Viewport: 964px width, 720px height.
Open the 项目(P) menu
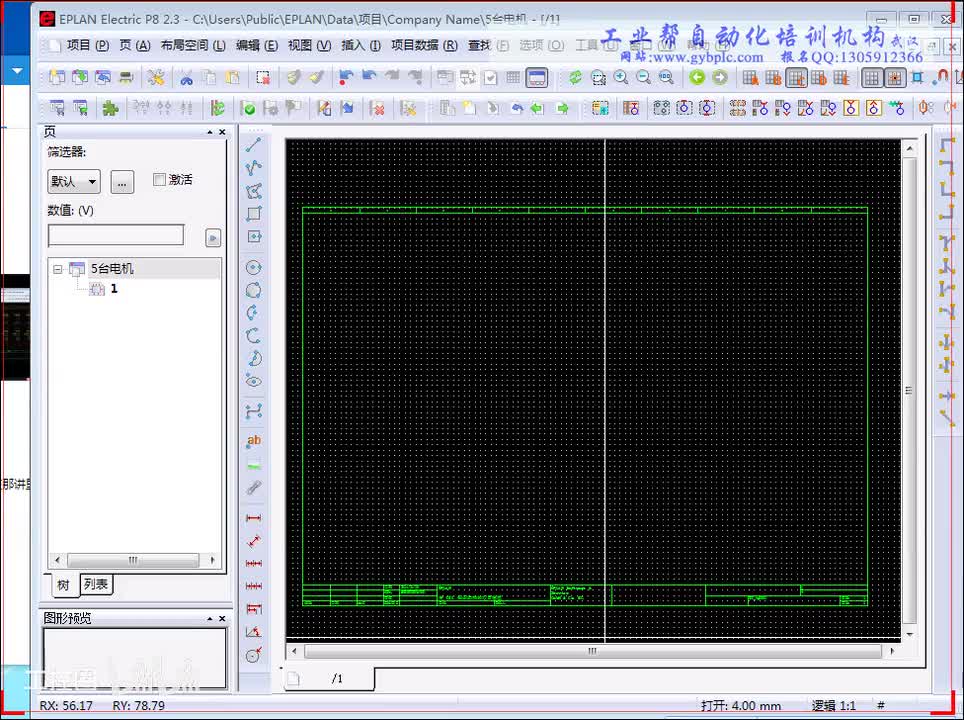(87, 45)
